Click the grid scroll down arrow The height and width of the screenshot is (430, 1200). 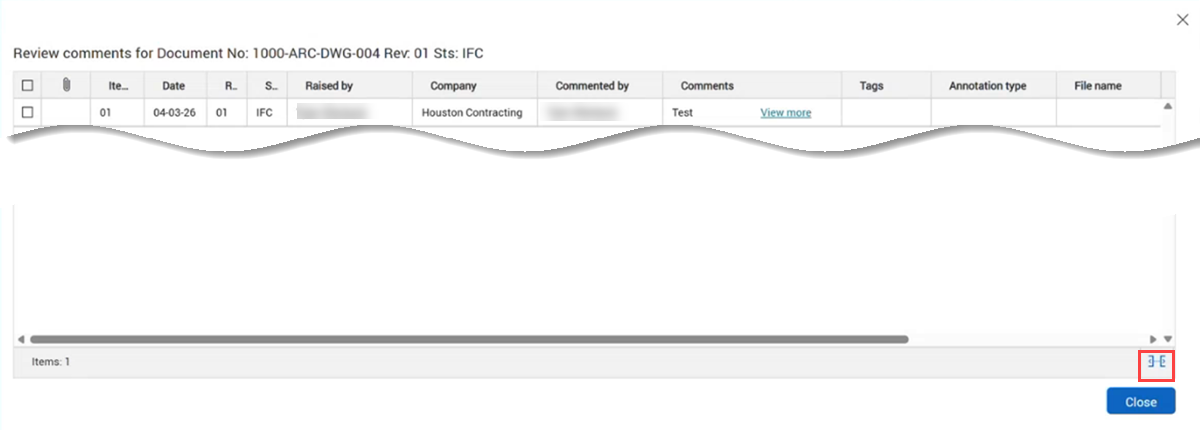(1167, 339)
